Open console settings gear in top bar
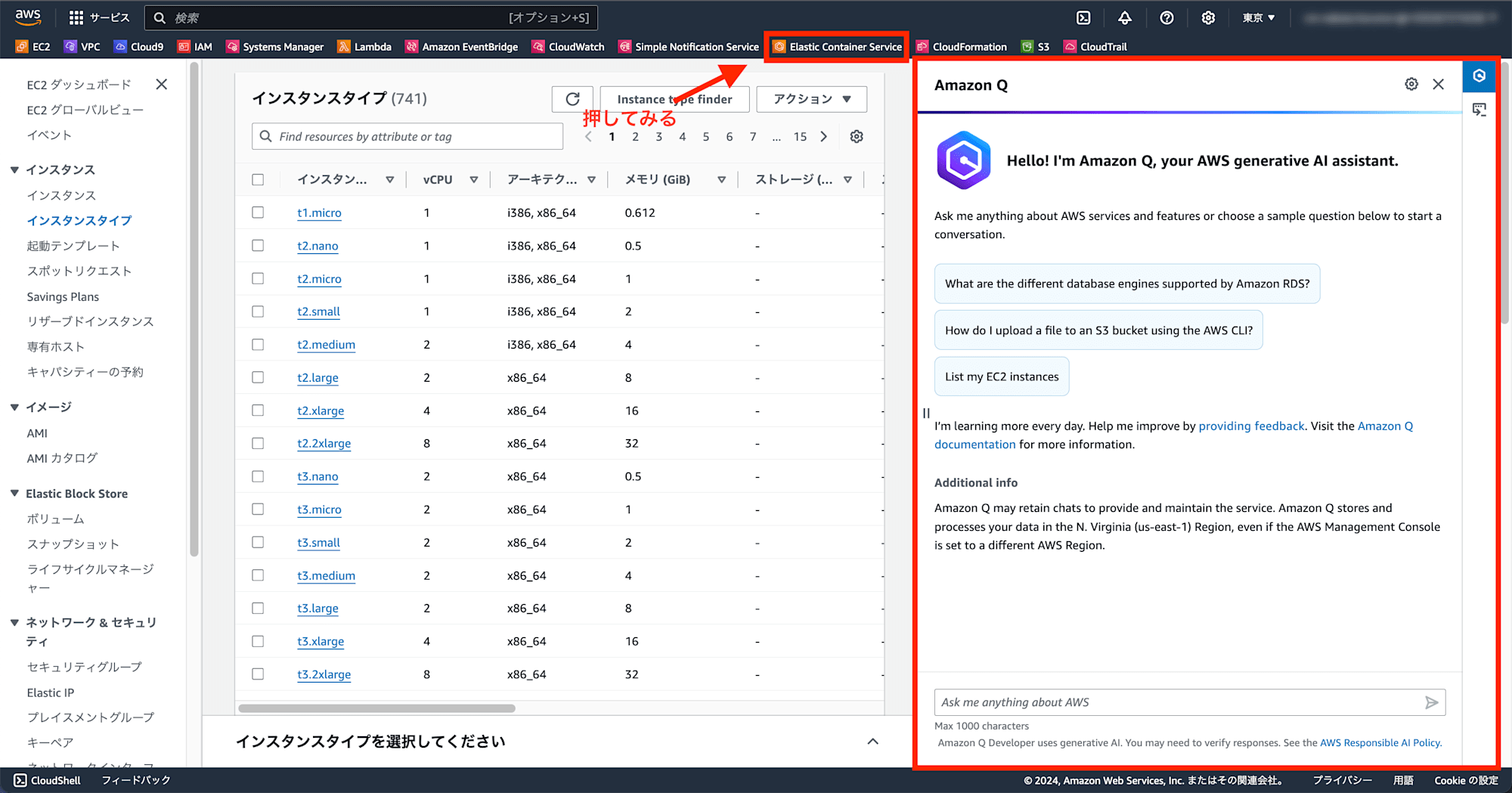This screenshot has width=1512, height=793. click(x=1208, y=17)
